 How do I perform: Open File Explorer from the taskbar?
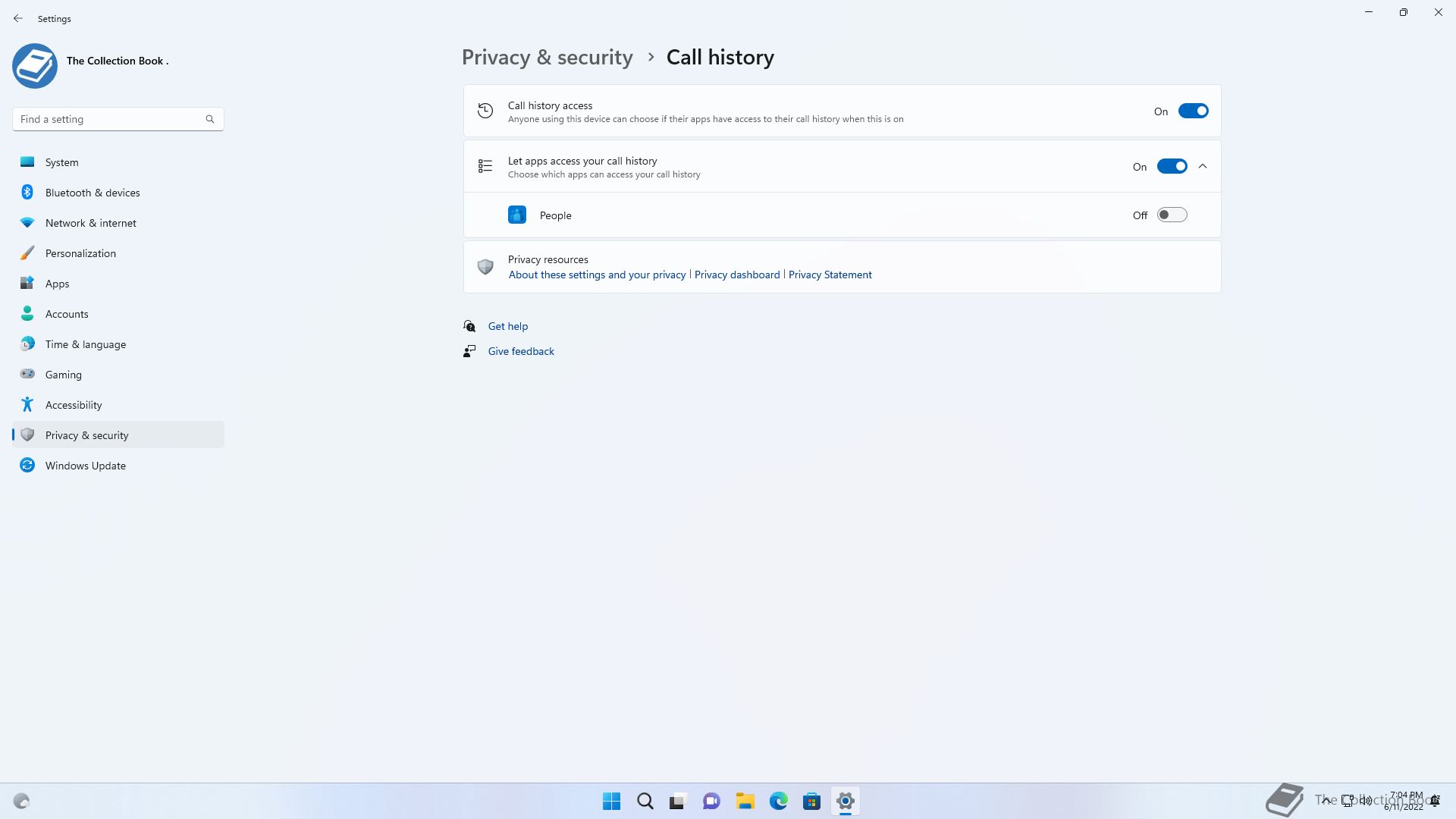745,801
